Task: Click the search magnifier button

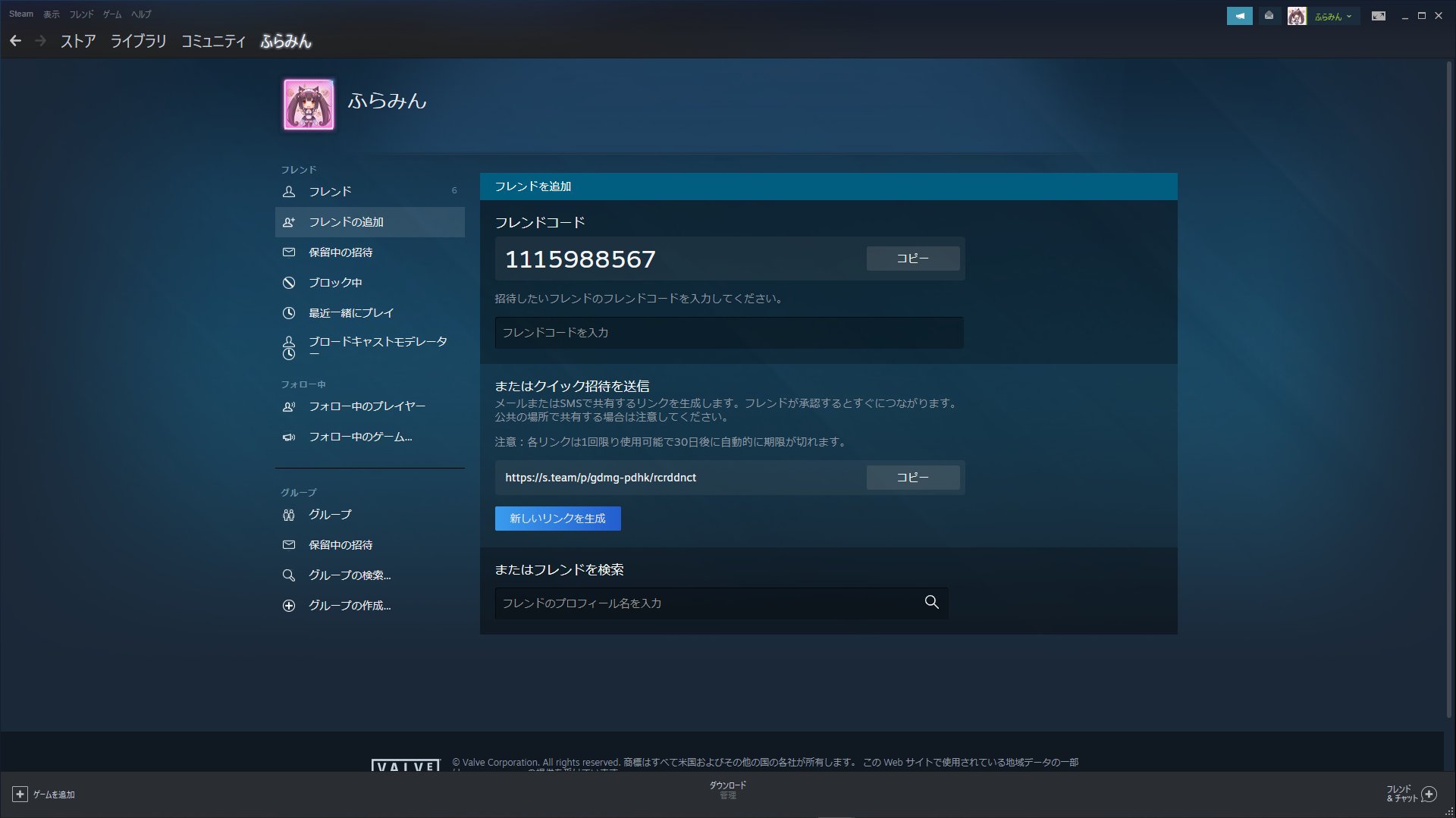Action: click(932, 603)
